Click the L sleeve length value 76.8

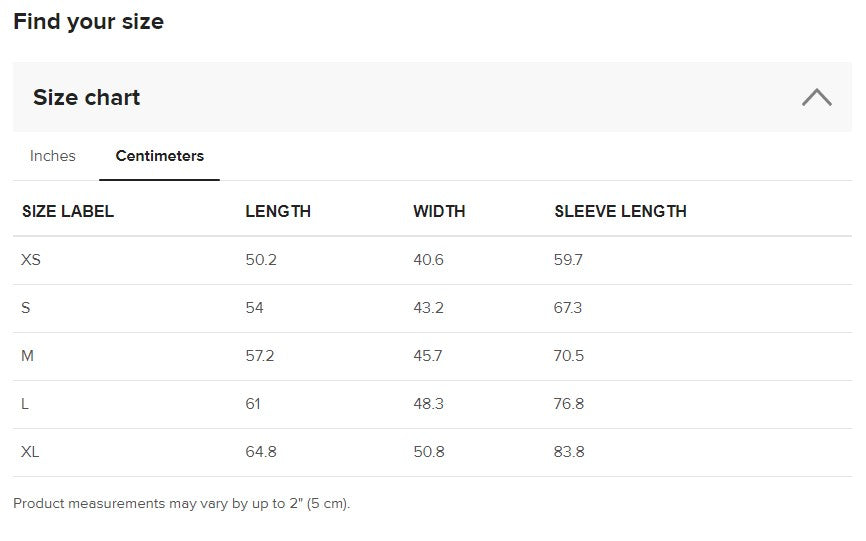point(569,404)
